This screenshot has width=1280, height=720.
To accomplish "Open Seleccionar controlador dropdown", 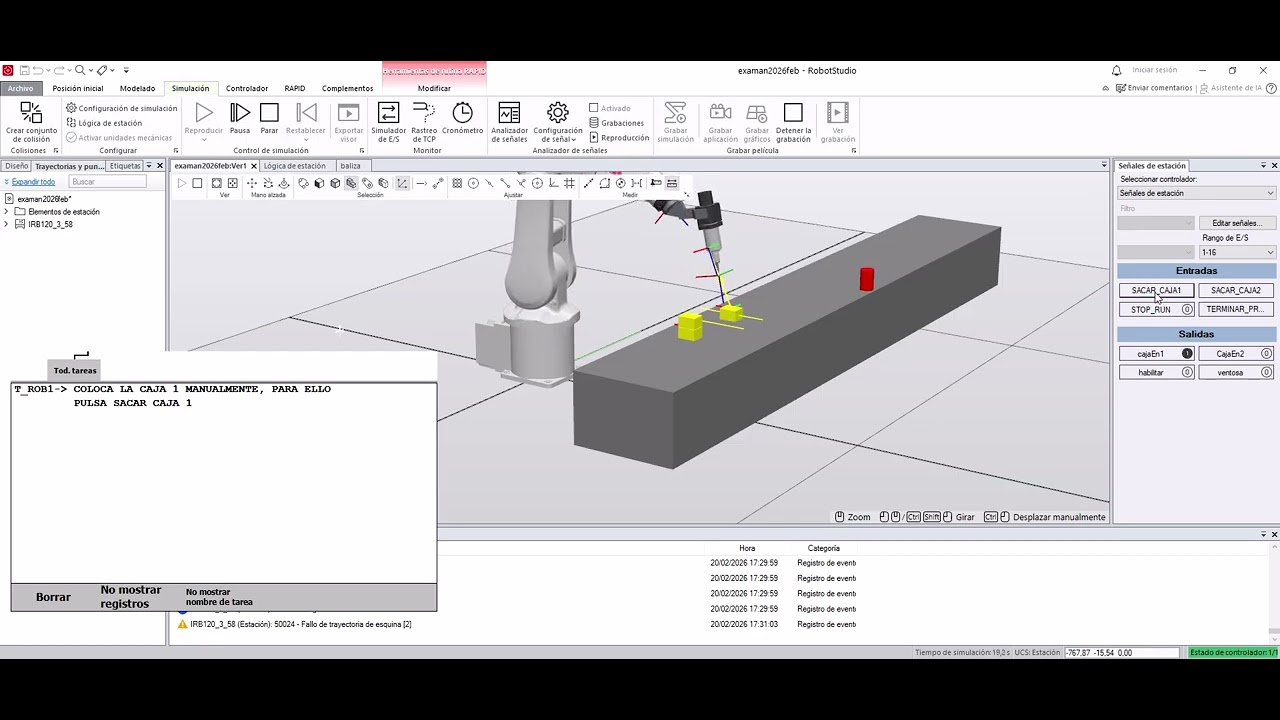I will click(1197, 193).
